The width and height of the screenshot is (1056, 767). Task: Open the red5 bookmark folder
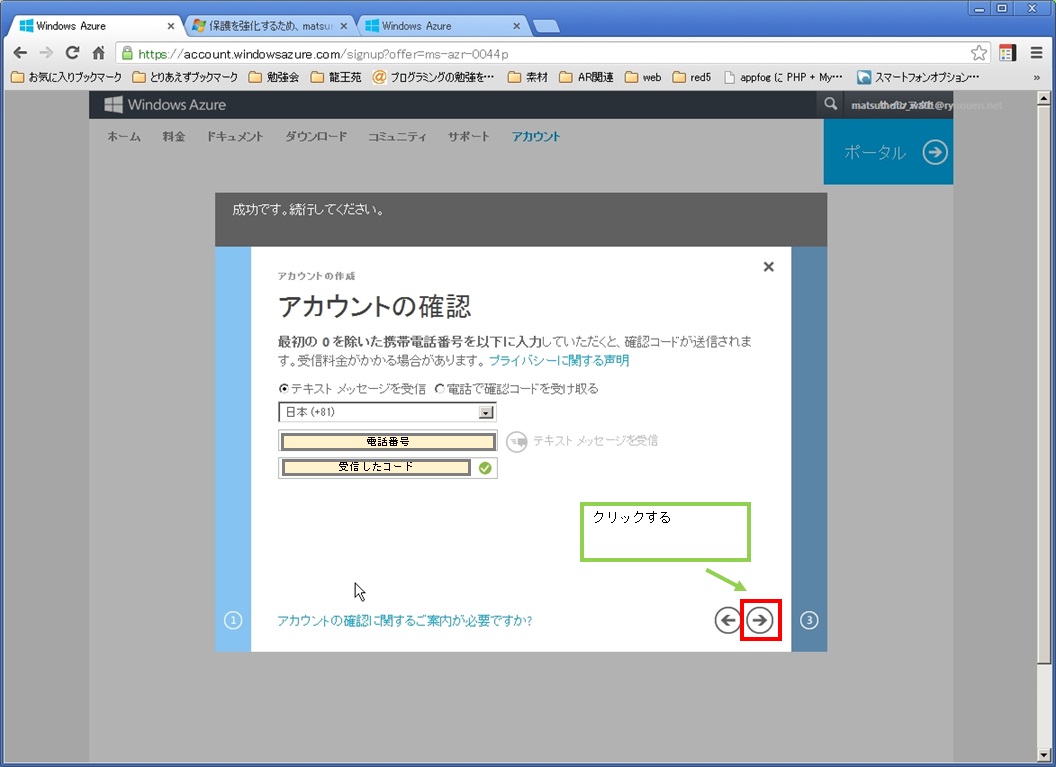[x=692, y=77]
